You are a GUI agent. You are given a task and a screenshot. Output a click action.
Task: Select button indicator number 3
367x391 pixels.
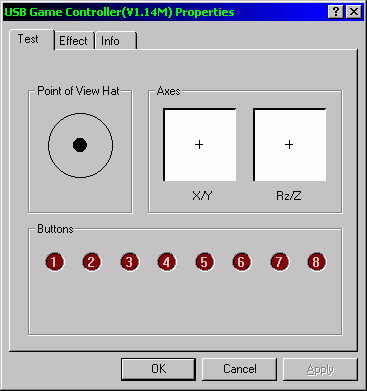click(x=130, y=262)
